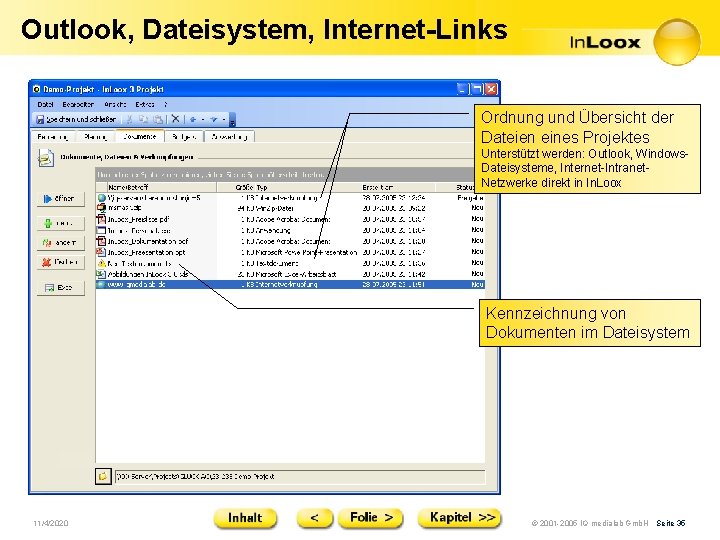Open the Bearbeiten menu
Viewport: 720px width, 540px height.
coord(78,105)
